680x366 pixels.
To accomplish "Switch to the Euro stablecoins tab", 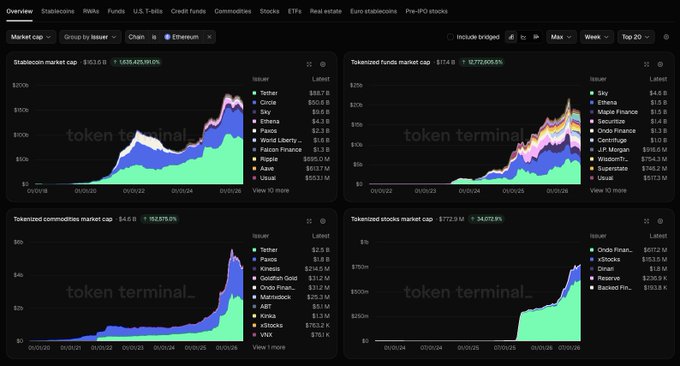I will pos(373,11).
